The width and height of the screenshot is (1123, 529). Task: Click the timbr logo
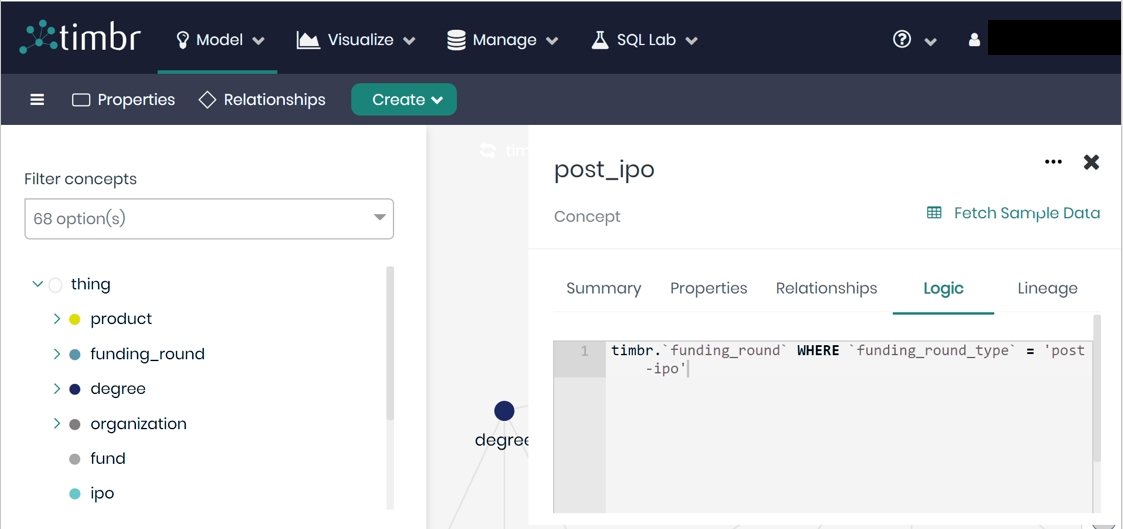pos(79,38)
